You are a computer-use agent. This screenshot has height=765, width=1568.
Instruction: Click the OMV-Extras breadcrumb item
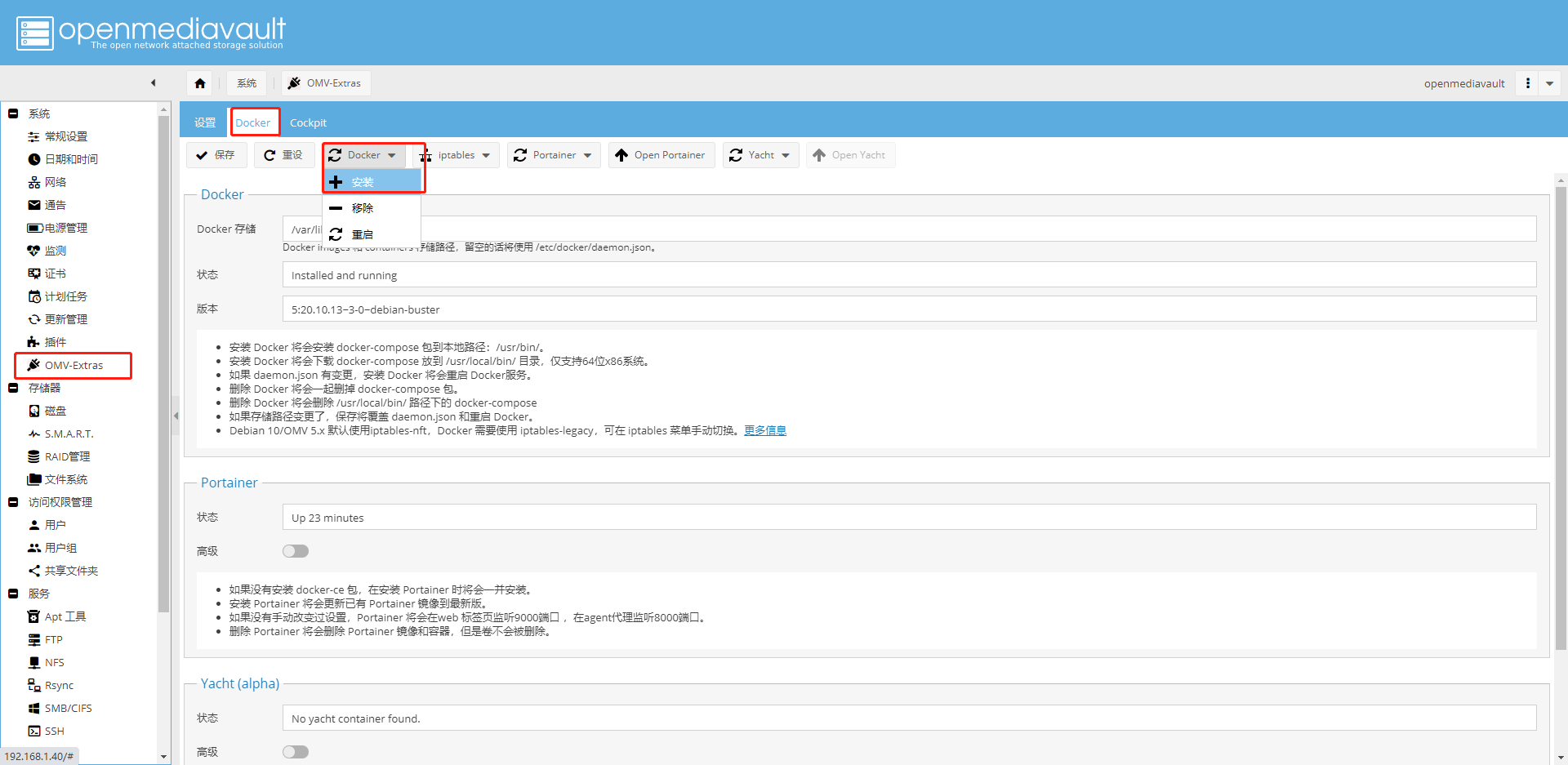pos(326,83)
